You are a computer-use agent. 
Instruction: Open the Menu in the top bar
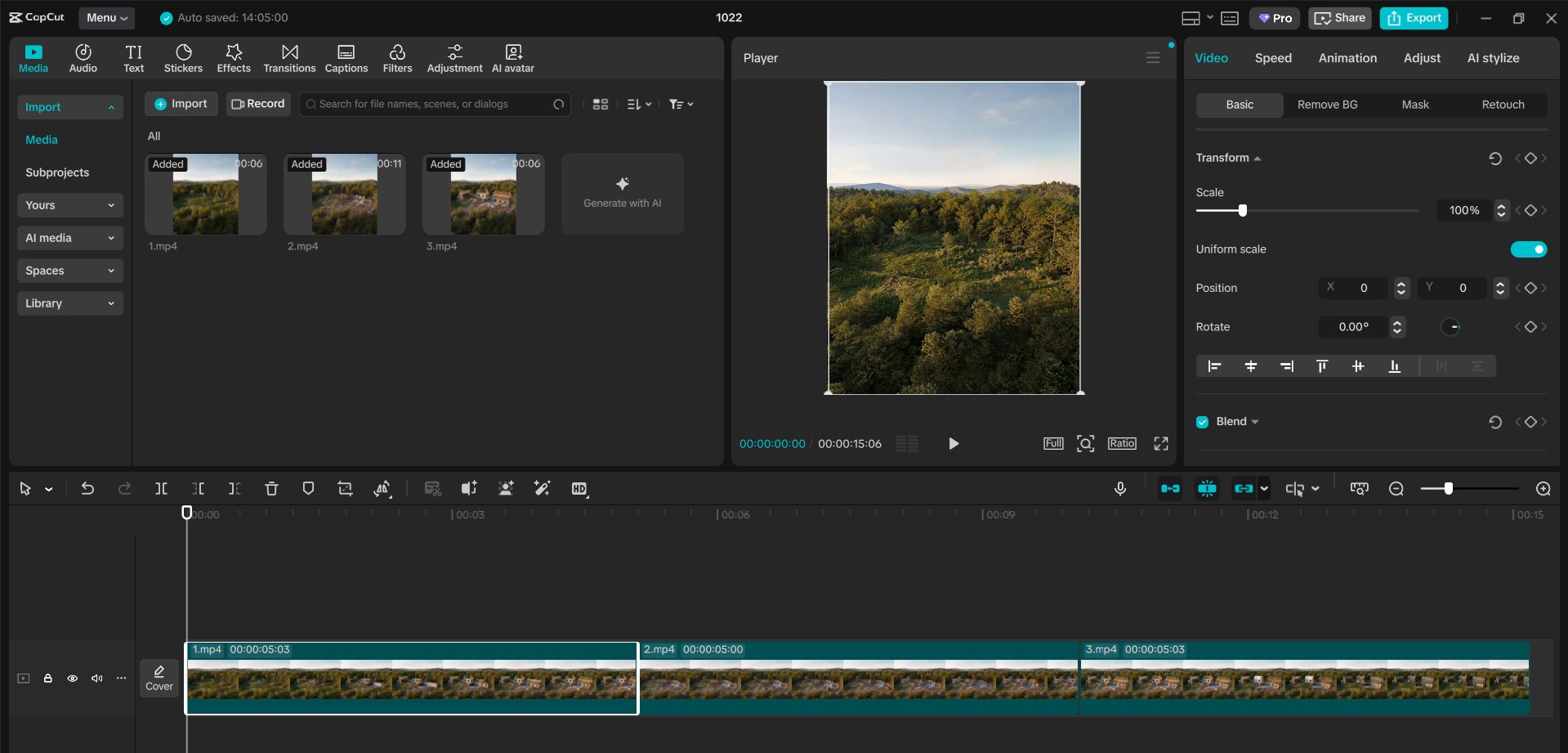point(106,17)
